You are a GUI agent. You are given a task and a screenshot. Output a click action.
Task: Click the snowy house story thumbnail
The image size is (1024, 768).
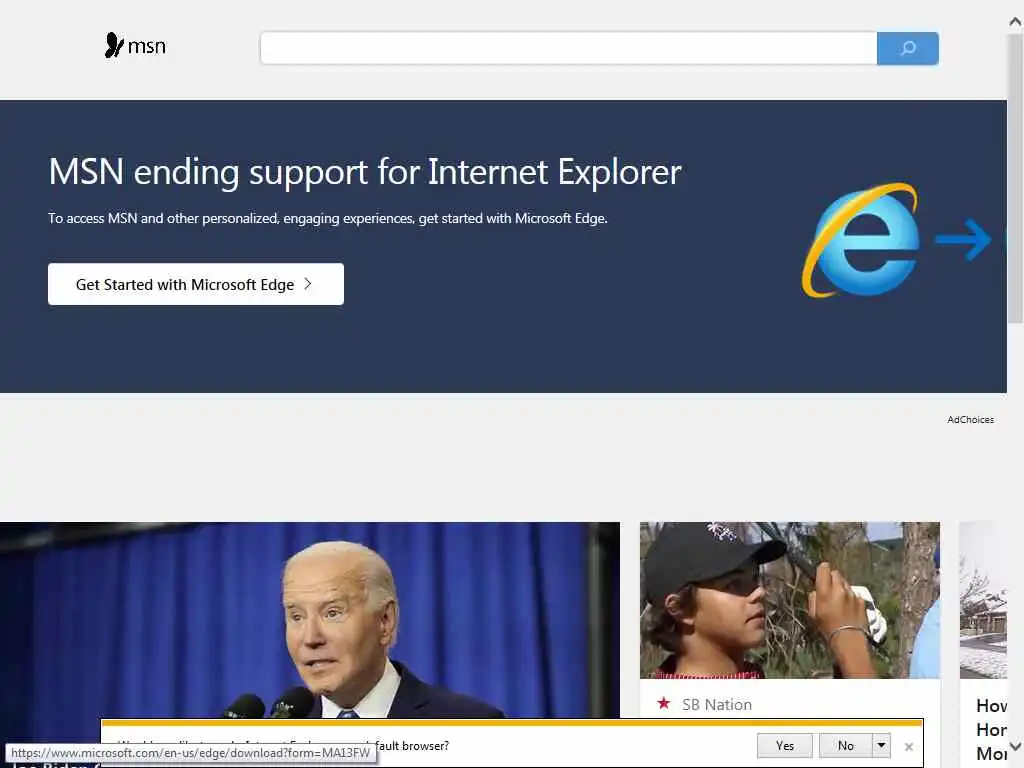[x=983, y=600]
